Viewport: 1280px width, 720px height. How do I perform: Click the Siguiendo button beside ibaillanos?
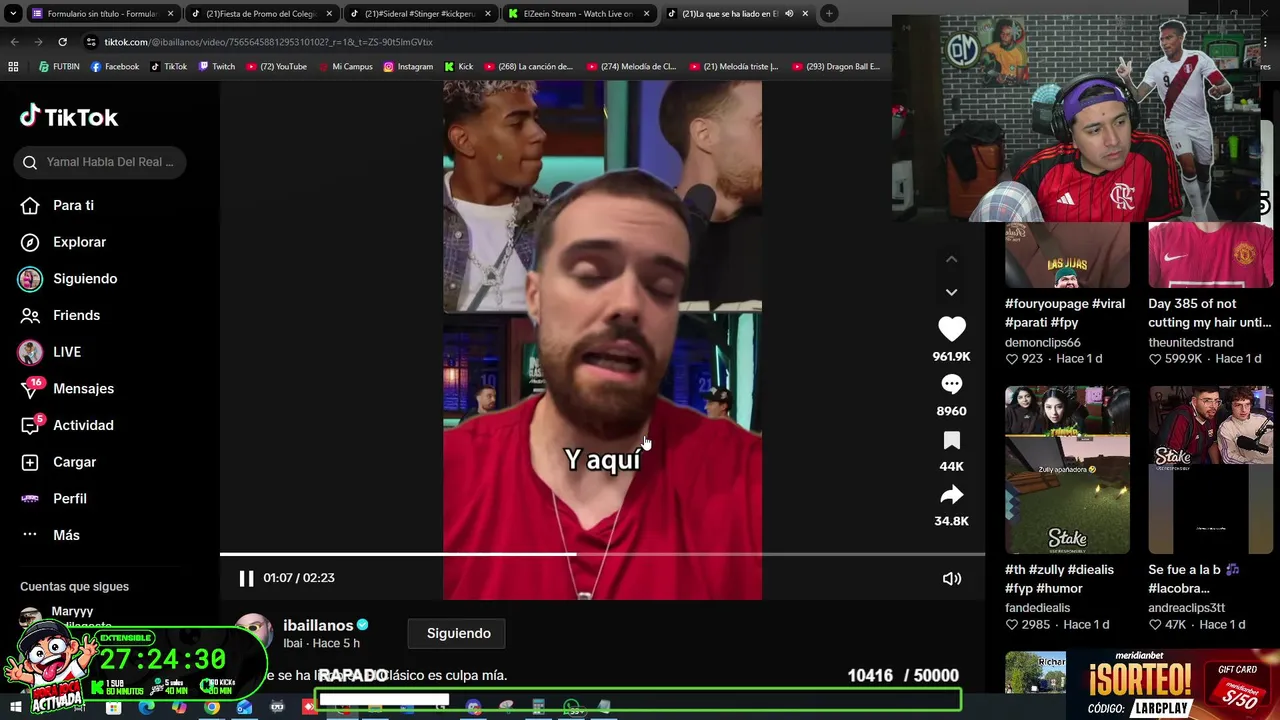pos(459,633)
